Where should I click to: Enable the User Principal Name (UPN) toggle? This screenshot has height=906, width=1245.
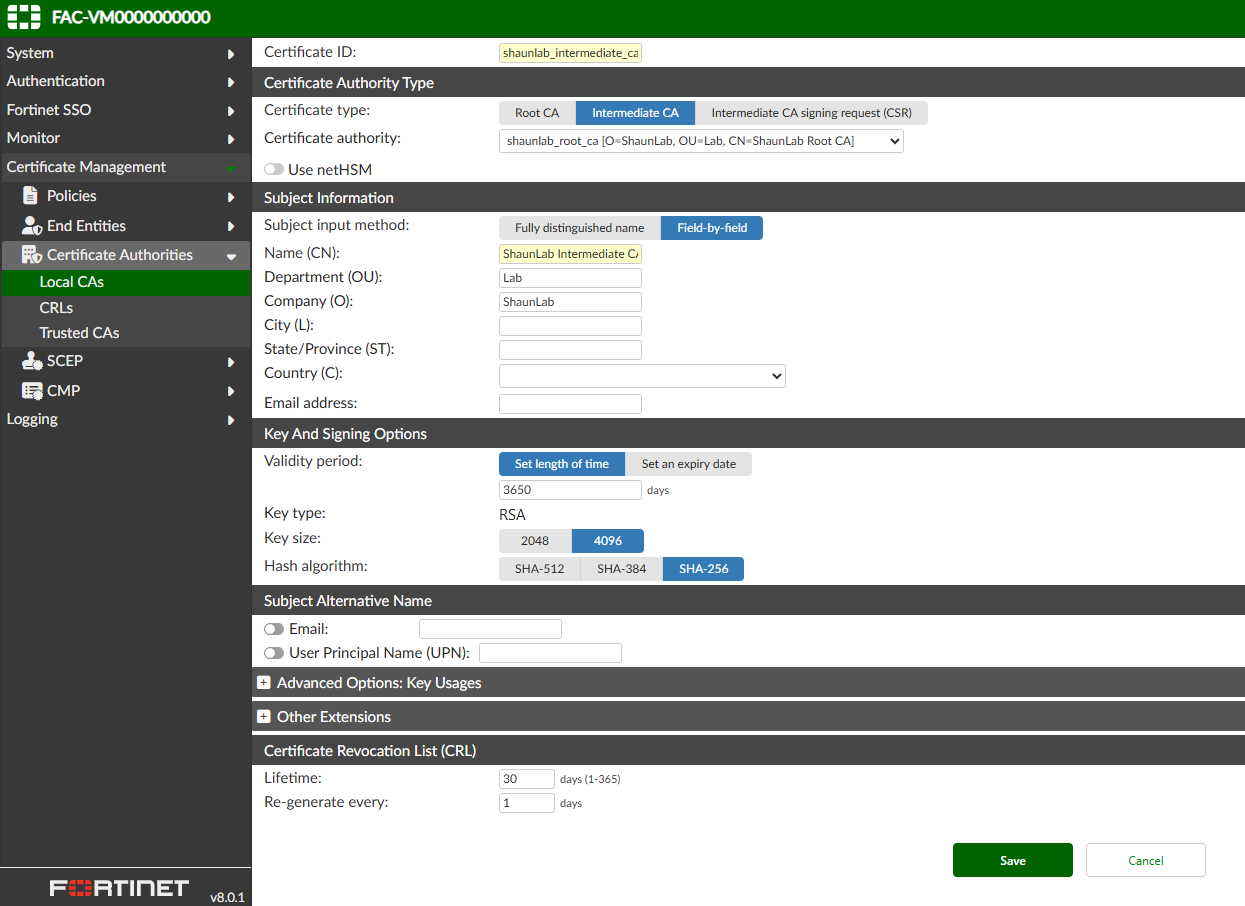pos(274,653)
